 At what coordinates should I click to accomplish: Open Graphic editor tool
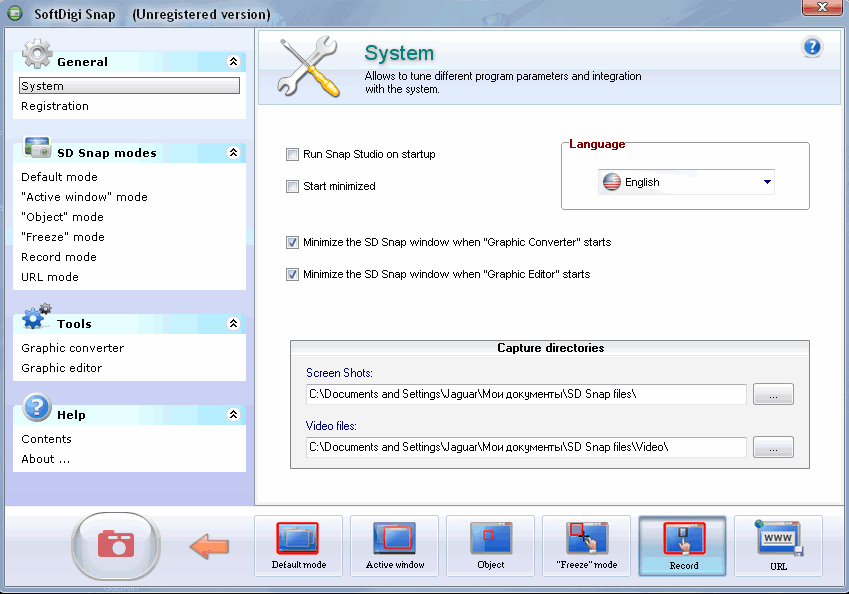click(62, 368)
